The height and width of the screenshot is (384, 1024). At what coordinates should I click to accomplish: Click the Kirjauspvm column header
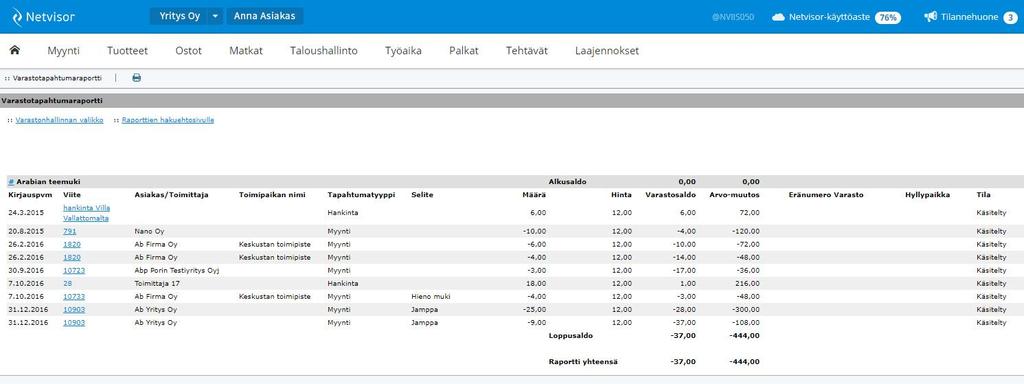tap(29, 195)
